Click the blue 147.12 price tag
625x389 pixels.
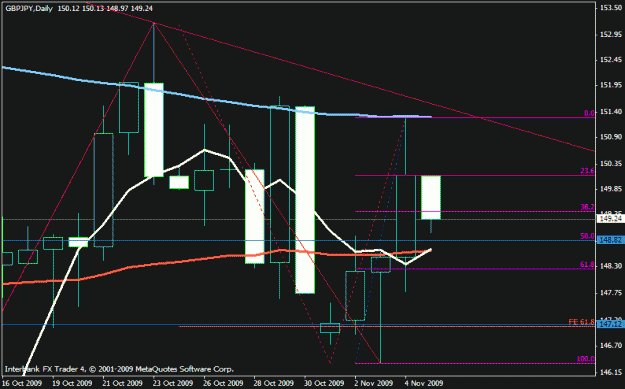click(611, 324)
